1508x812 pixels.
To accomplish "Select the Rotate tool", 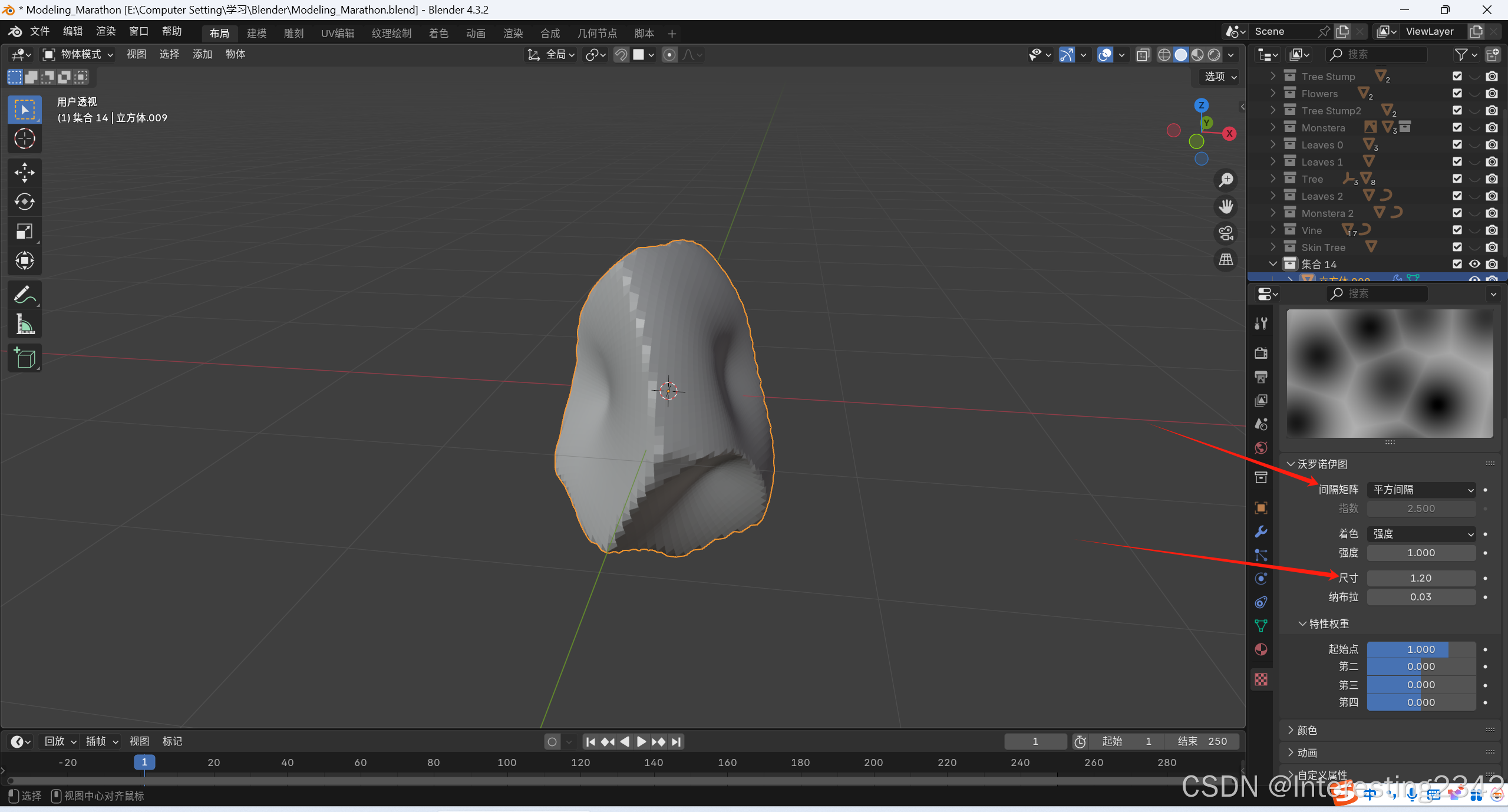I will pos(24,202).
